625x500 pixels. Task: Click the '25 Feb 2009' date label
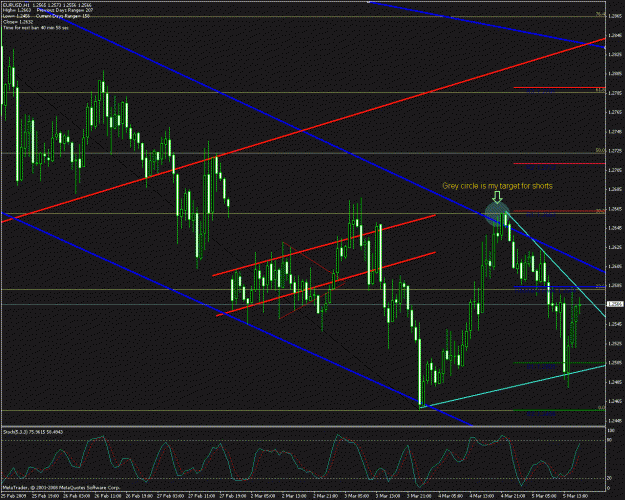pos(14,496)
